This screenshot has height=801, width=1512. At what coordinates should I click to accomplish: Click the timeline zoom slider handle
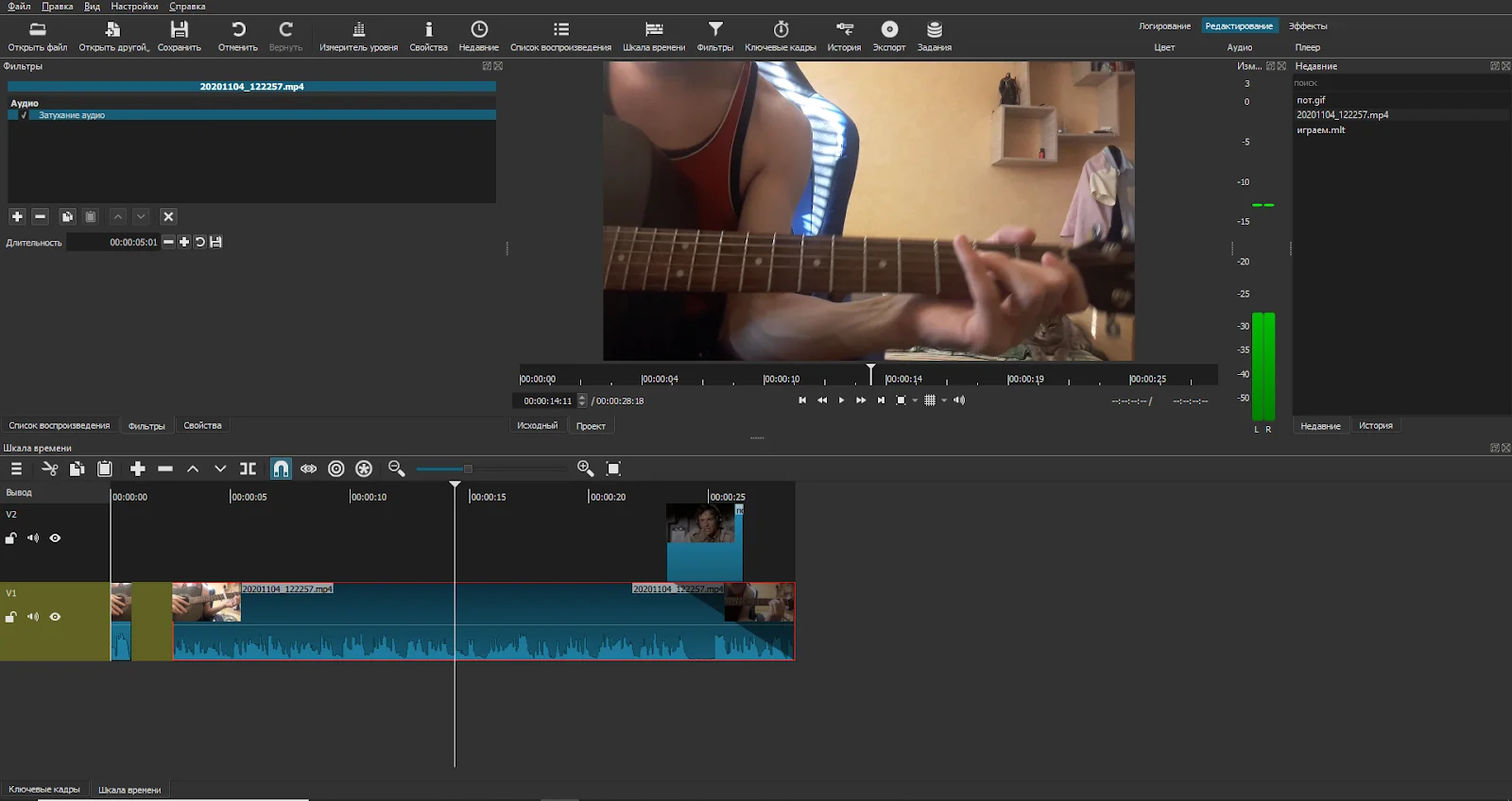pyautogui.click(x=468, y=469)
